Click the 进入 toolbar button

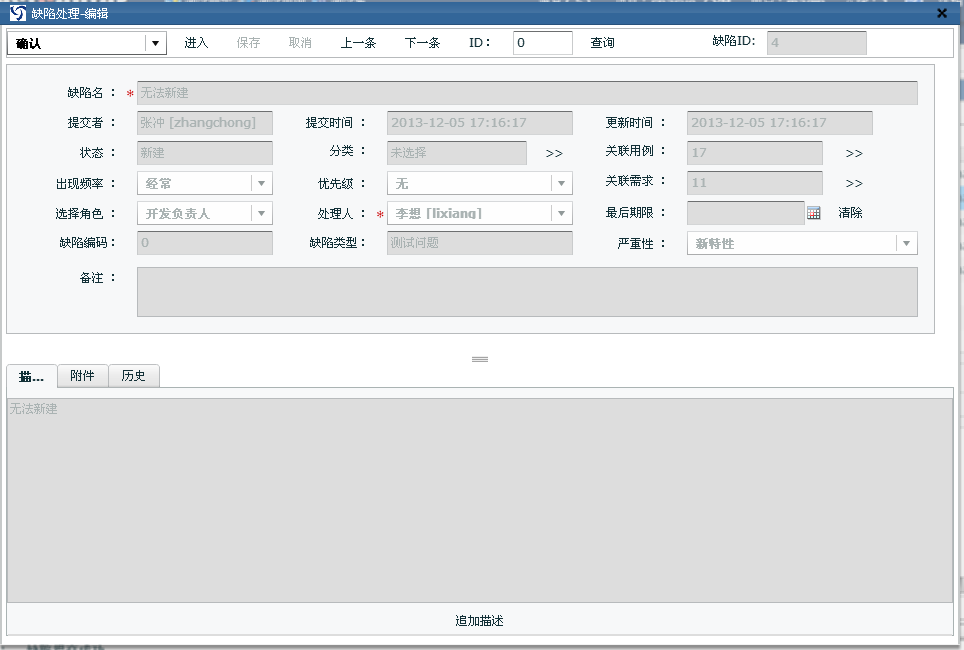(196, 43)
